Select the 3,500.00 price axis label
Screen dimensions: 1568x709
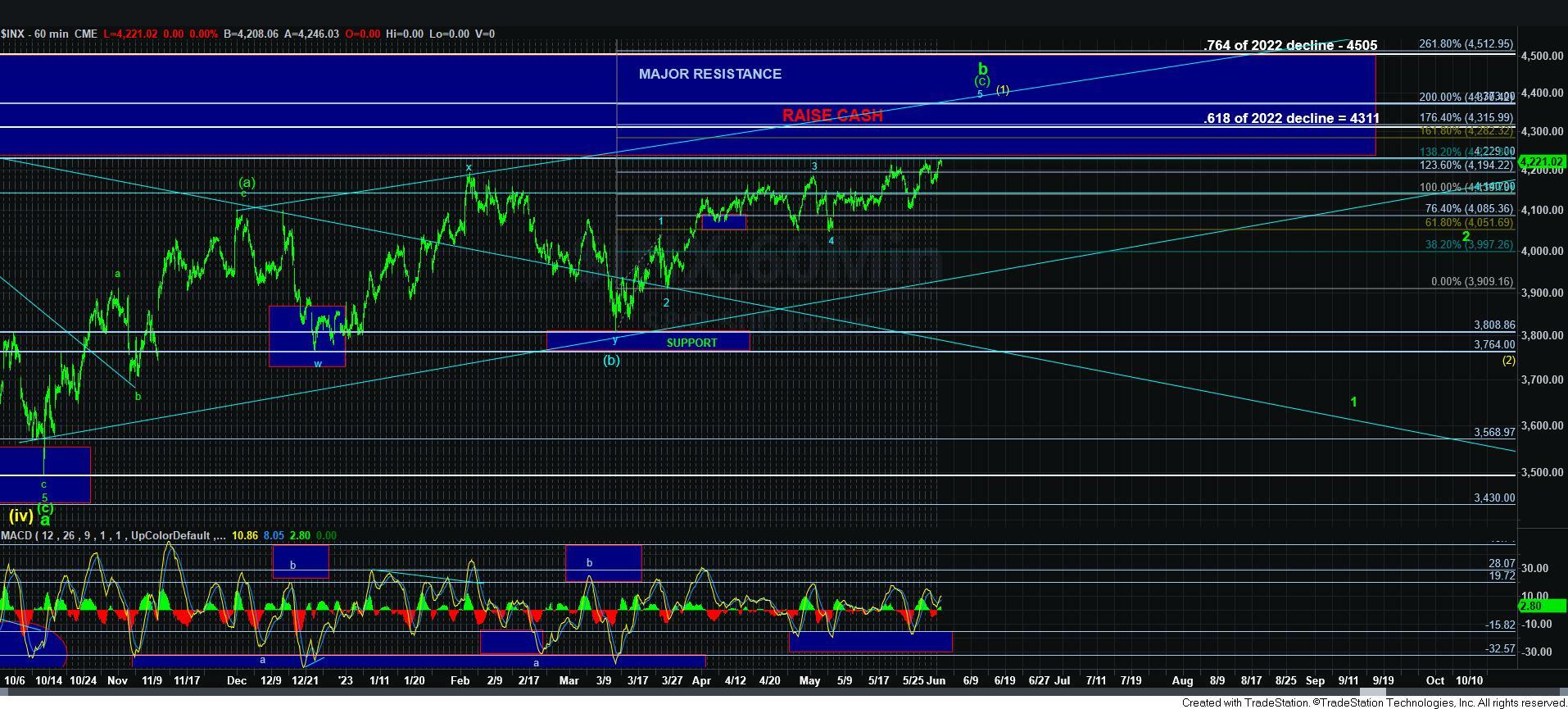coord(1540,472)
